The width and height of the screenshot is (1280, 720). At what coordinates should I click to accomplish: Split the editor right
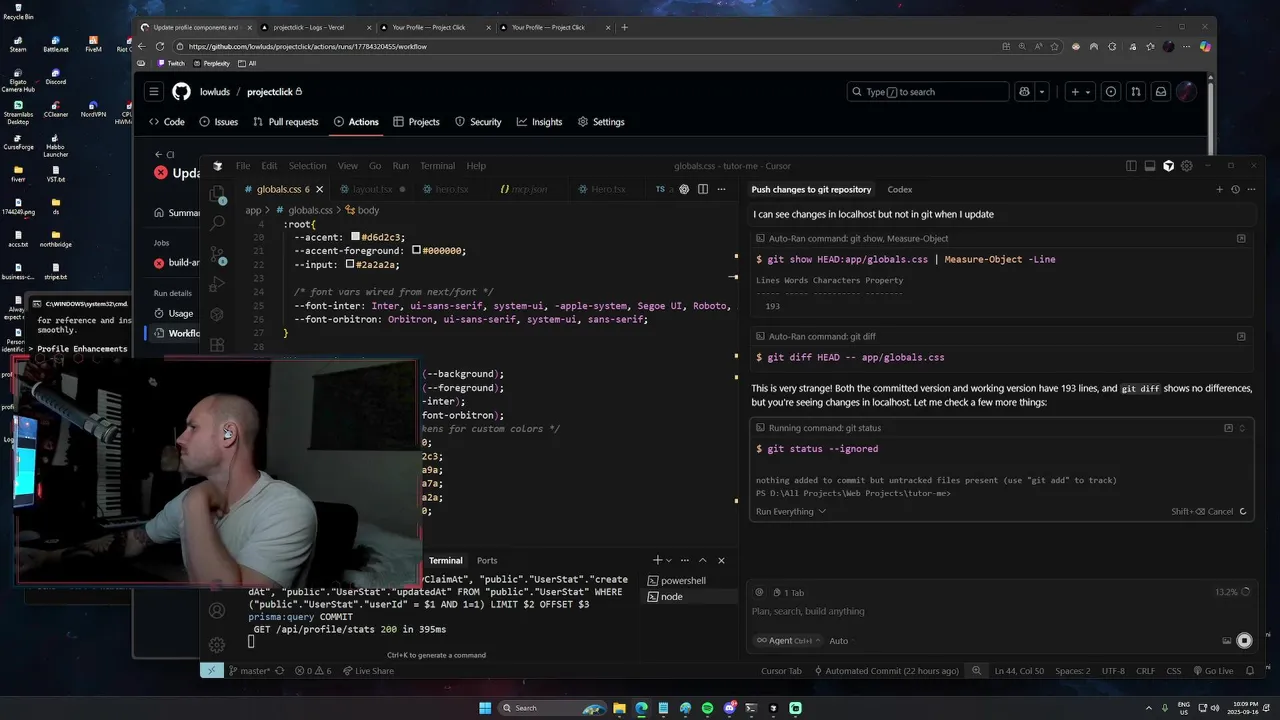point(703,189)
